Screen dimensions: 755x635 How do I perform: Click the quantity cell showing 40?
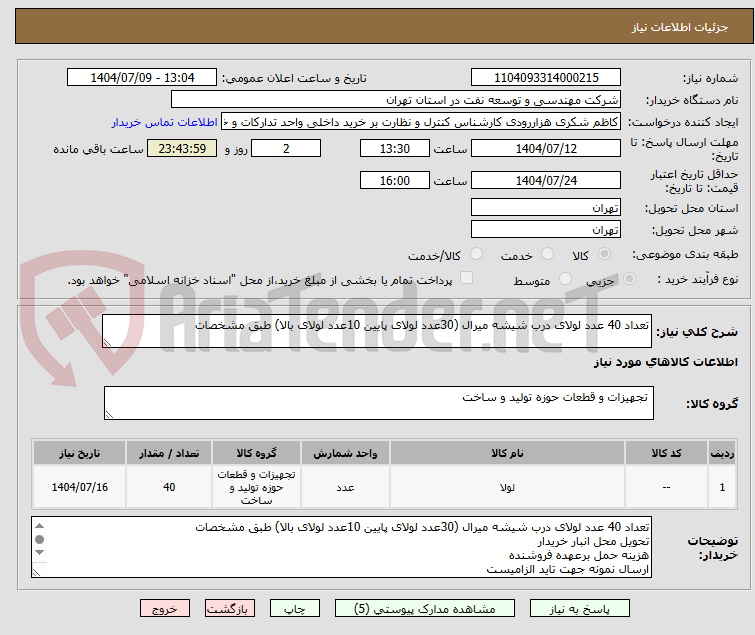coord(169,487)
